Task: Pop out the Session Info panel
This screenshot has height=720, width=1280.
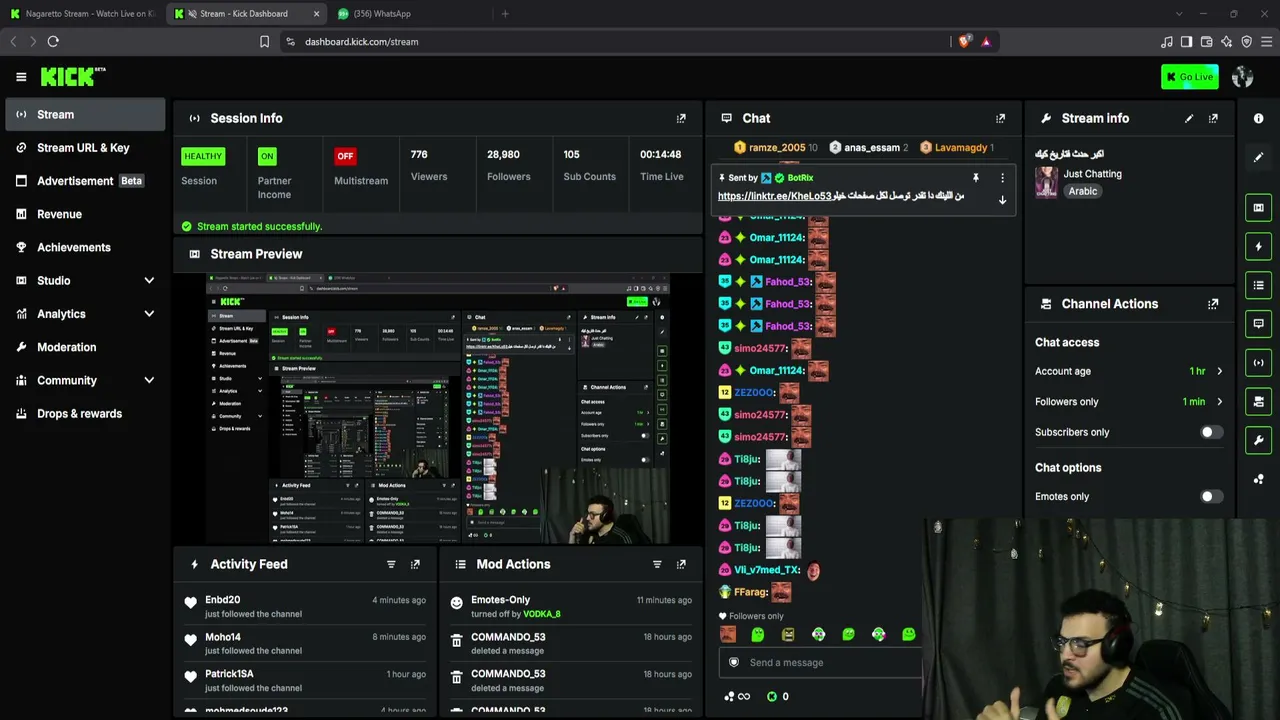Action: click(x=681, y=118)
